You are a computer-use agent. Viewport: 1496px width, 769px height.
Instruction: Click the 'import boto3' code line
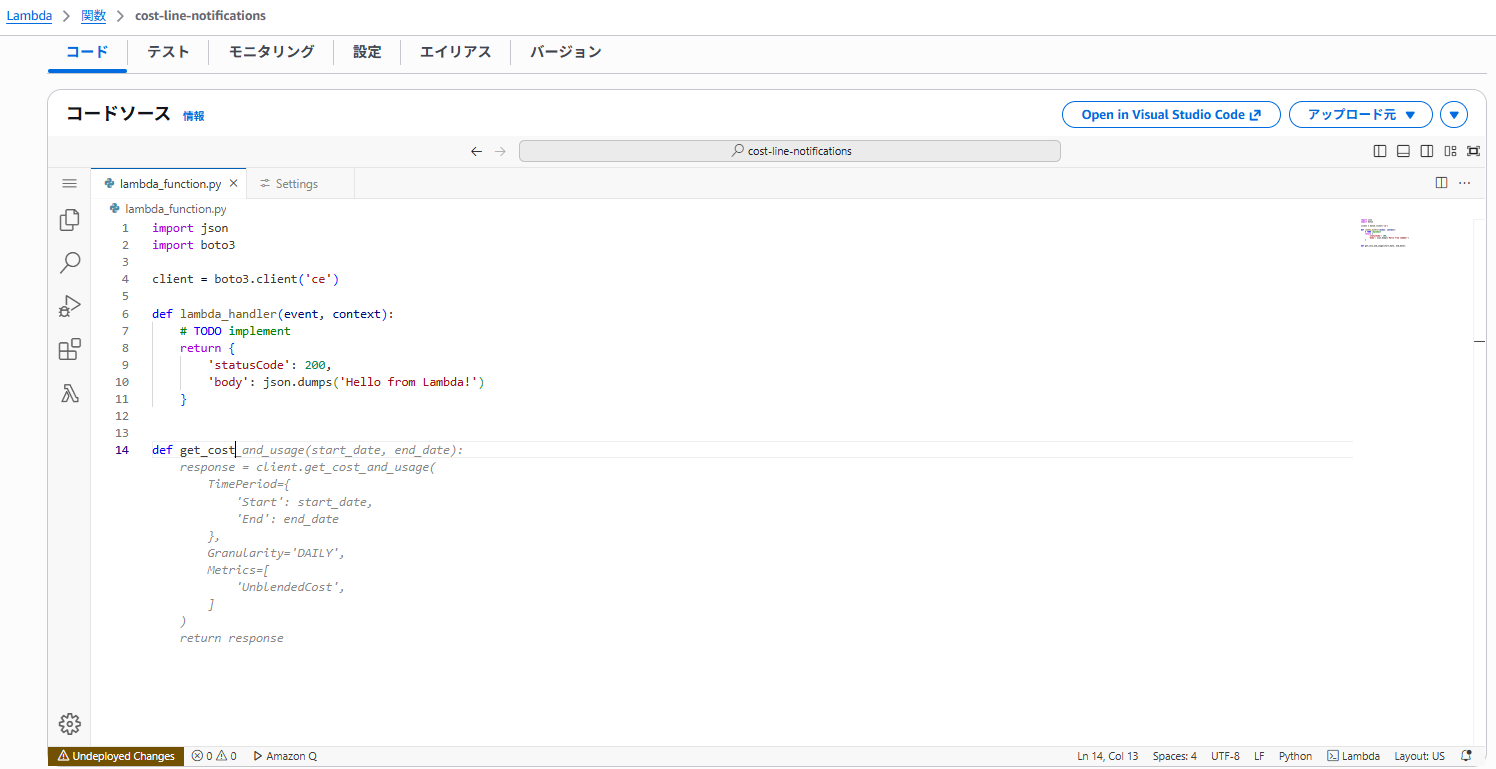pos(194,245)
